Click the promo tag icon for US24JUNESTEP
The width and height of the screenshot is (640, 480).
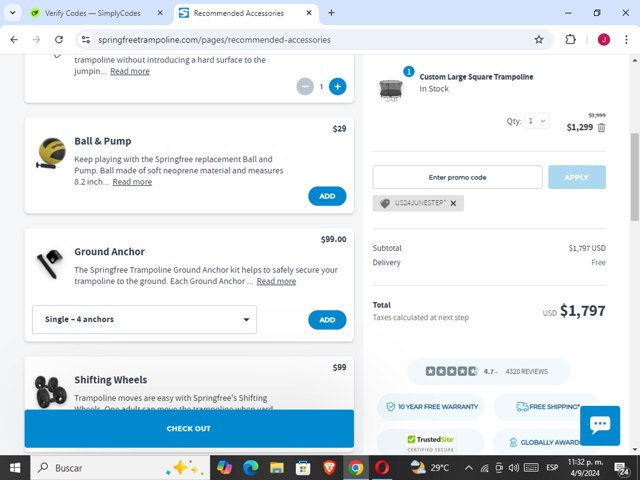coord(384,203)
